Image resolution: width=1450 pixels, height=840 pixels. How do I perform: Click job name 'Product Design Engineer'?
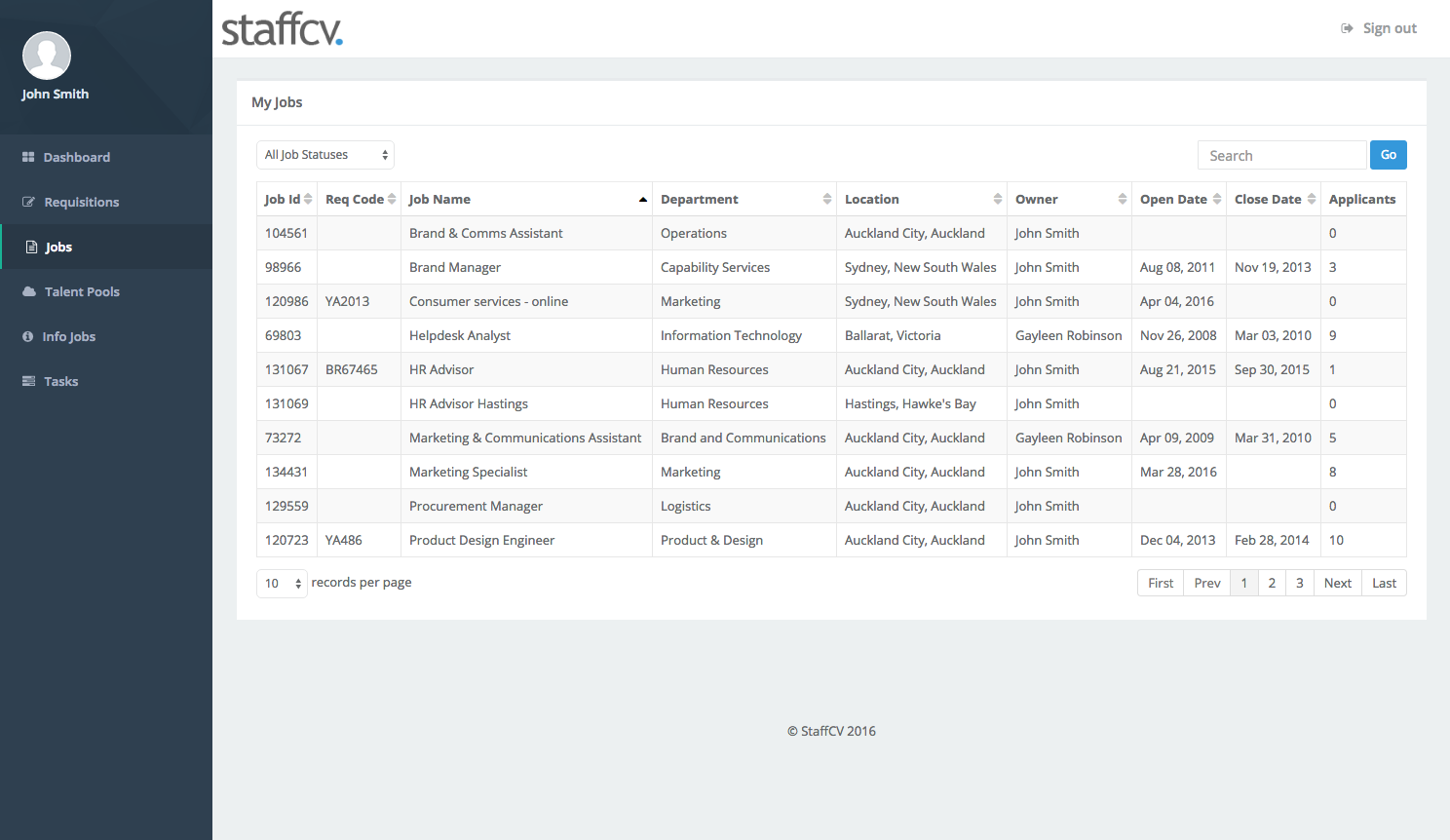tap(481, 540)
